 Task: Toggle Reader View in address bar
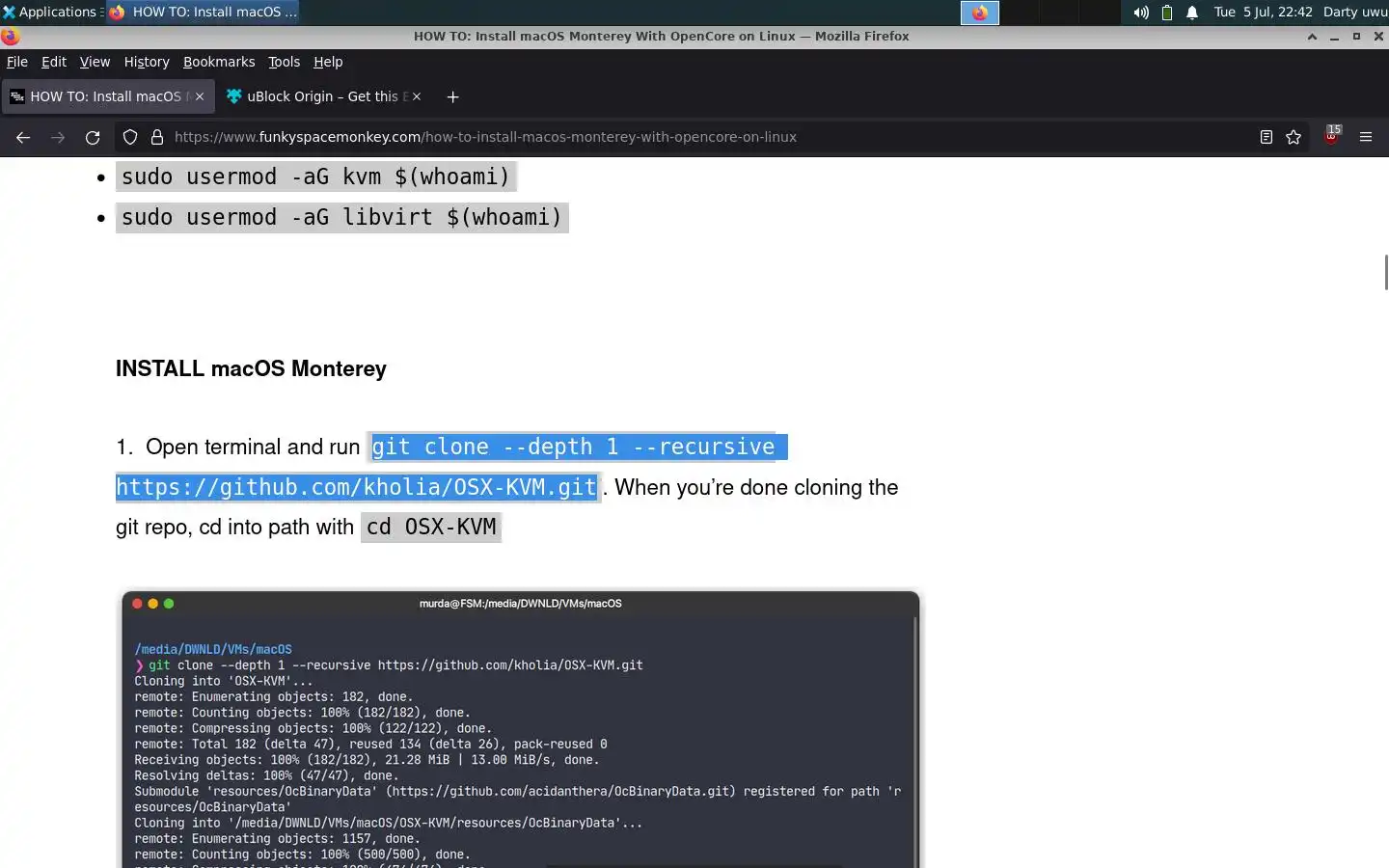(1266, 137)
